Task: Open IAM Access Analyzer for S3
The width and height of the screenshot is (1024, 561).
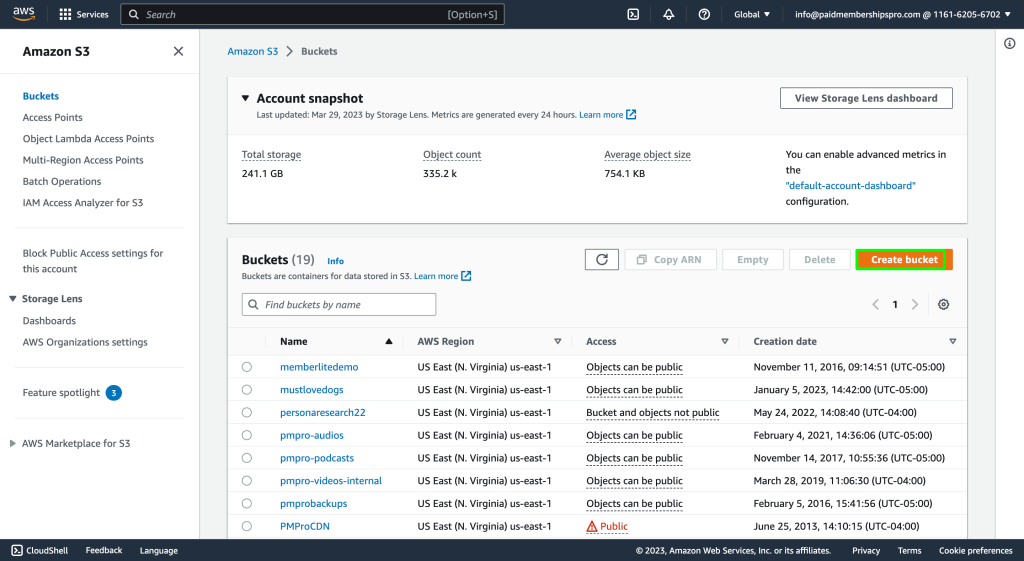Action: [x=82, y=202]
